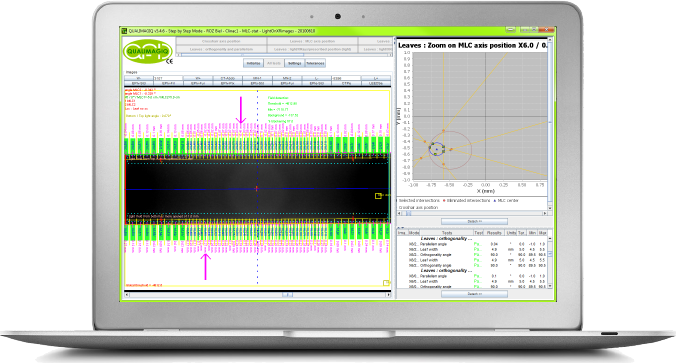The height and width of the screenshot is (363, 676).
Task: Click chart title Leaves : Zoom on MLC axis
Action: [473, 45]
